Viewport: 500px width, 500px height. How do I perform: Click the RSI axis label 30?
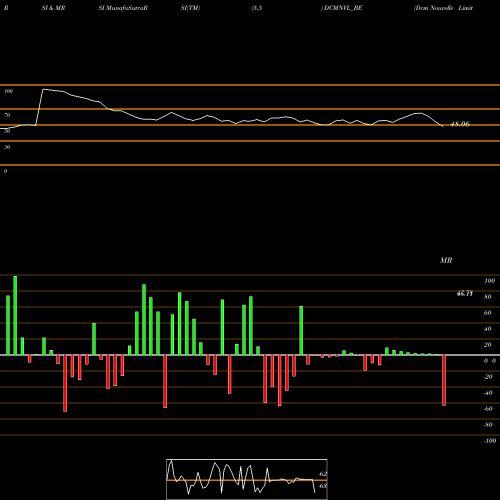(7, 147)
